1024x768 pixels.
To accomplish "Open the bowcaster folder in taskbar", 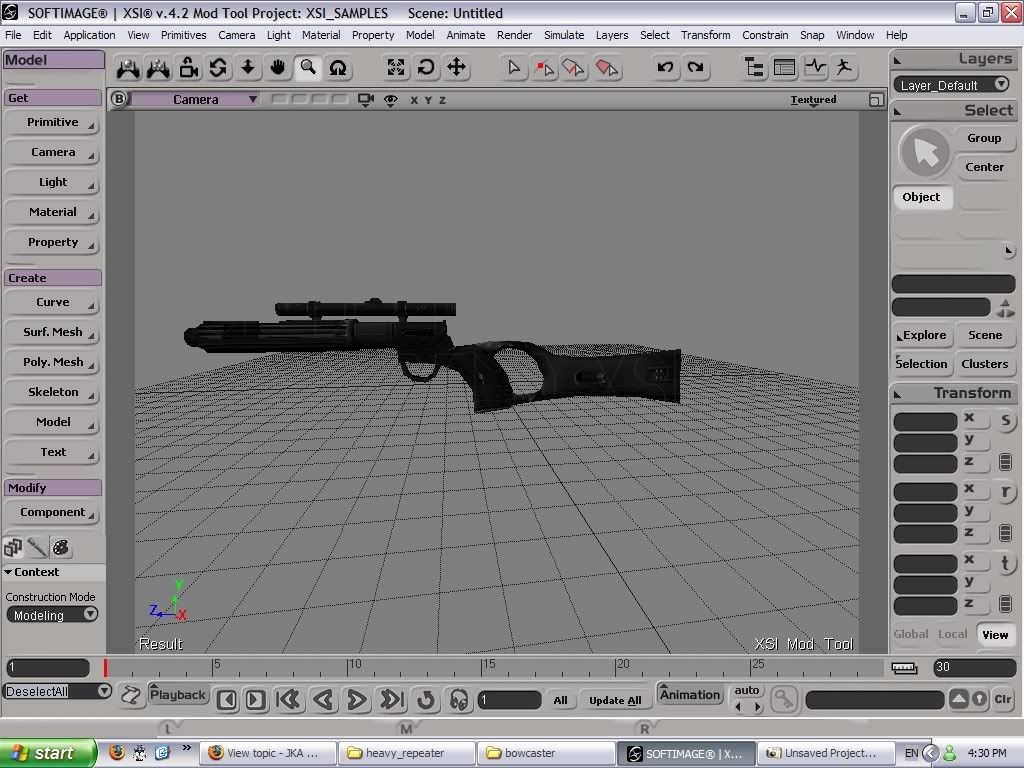I will [545, 753].
